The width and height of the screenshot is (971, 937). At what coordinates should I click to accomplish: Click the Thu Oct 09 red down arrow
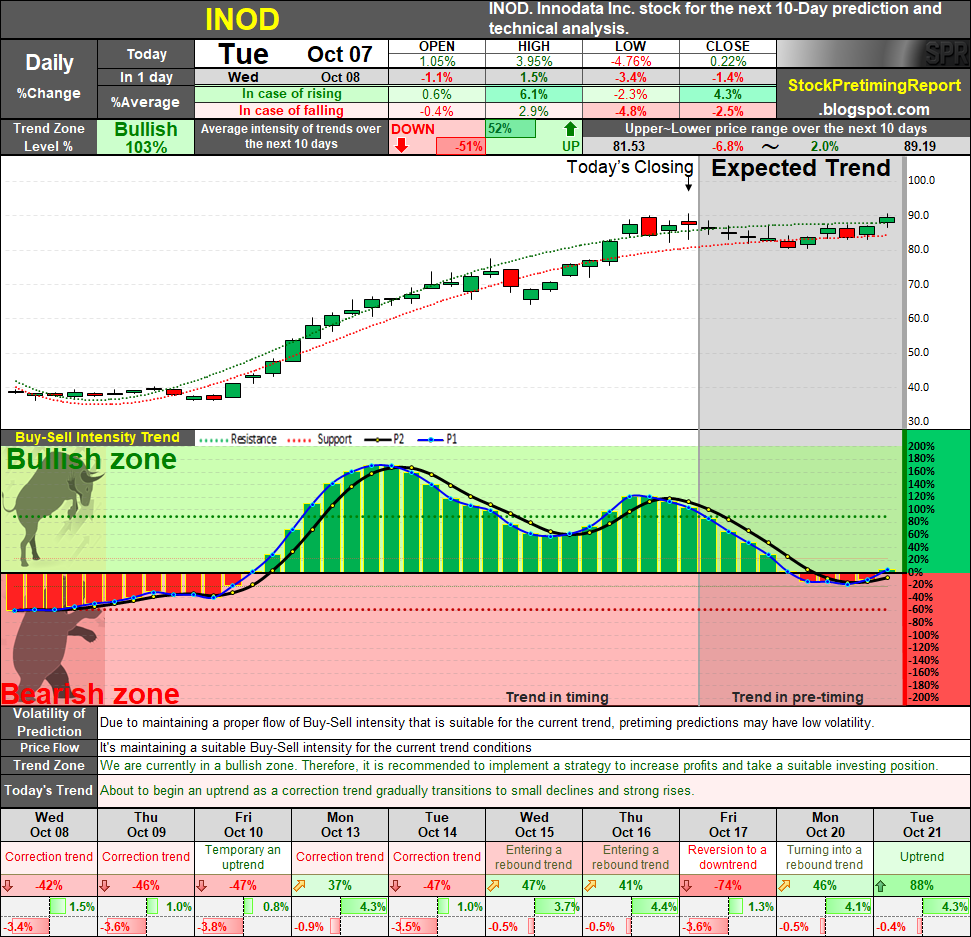[x=105, y=886]
